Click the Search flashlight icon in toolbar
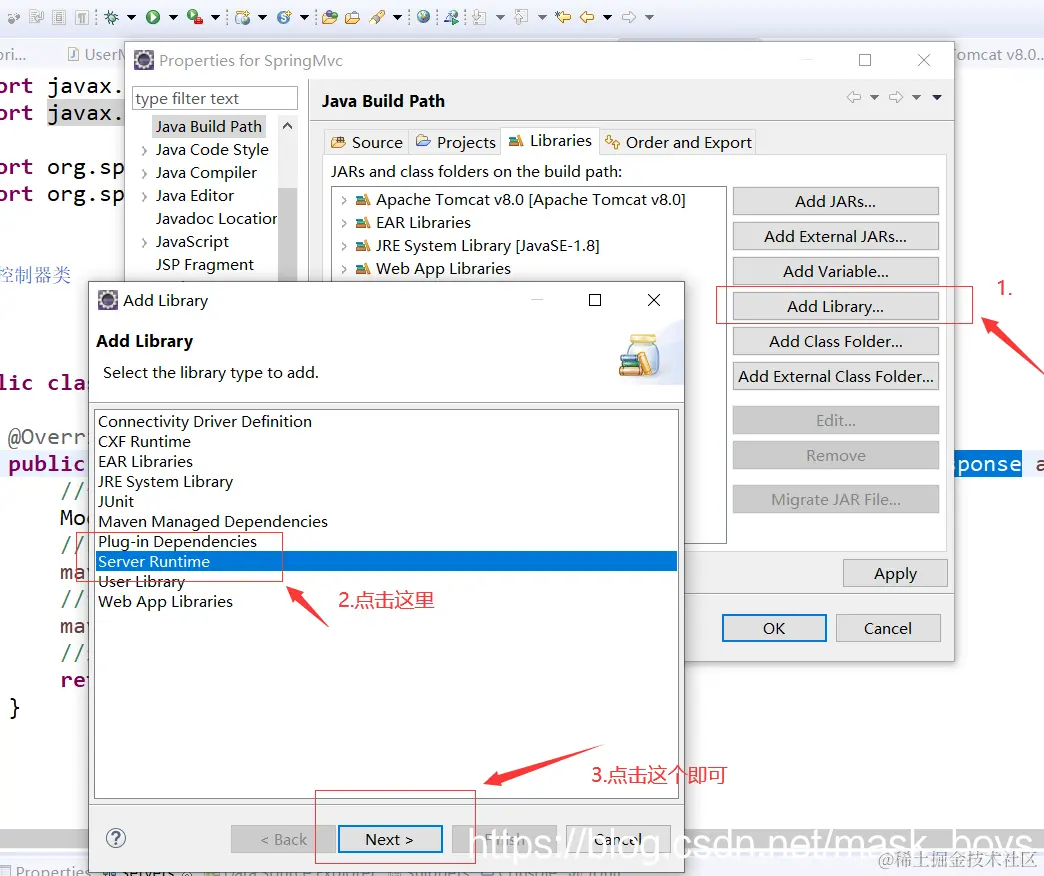 coord(378,17)
